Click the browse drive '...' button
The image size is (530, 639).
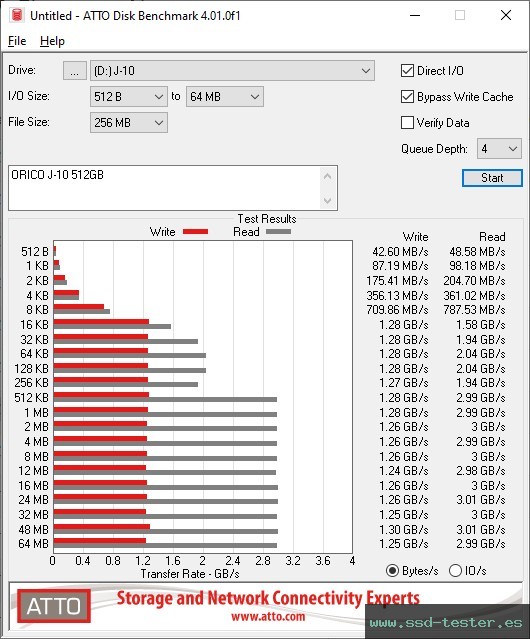pyautogui.click(x=75, y=71)
